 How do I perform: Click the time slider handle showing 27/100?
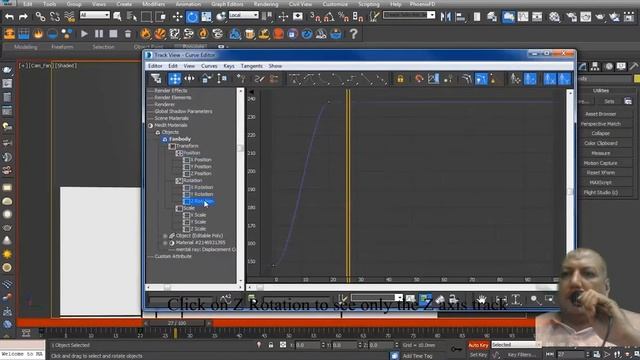[177, 323]
